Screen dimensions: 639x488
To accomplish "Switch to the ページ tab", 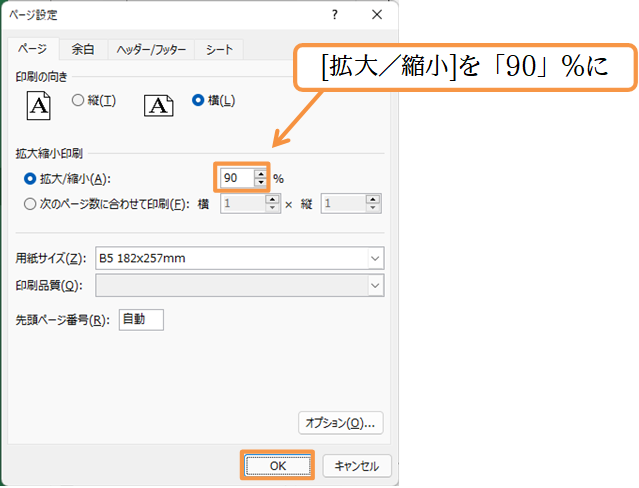I will 33,49.
